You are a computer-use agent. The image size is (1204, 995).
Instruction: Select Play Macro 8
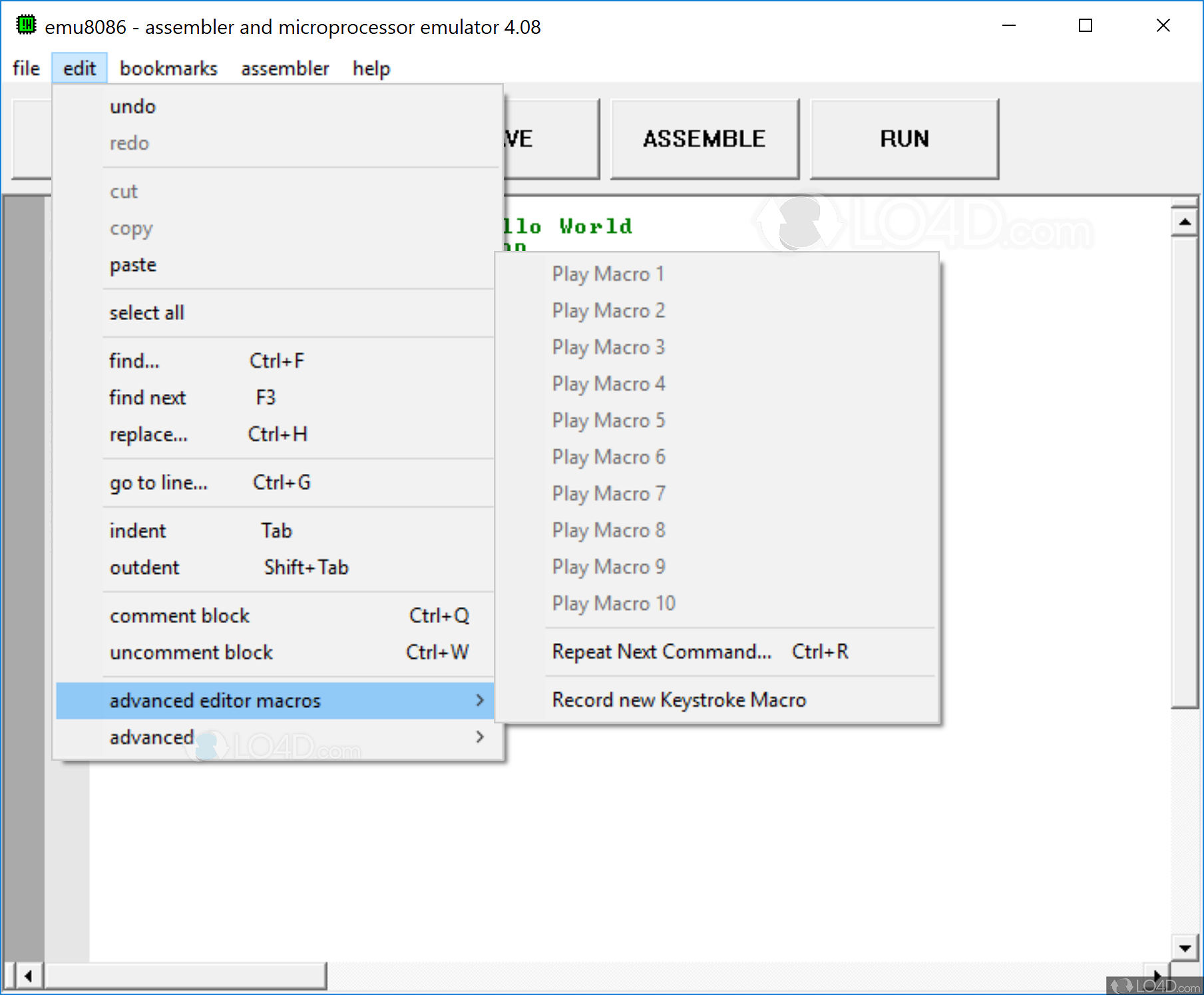(717, 530)
